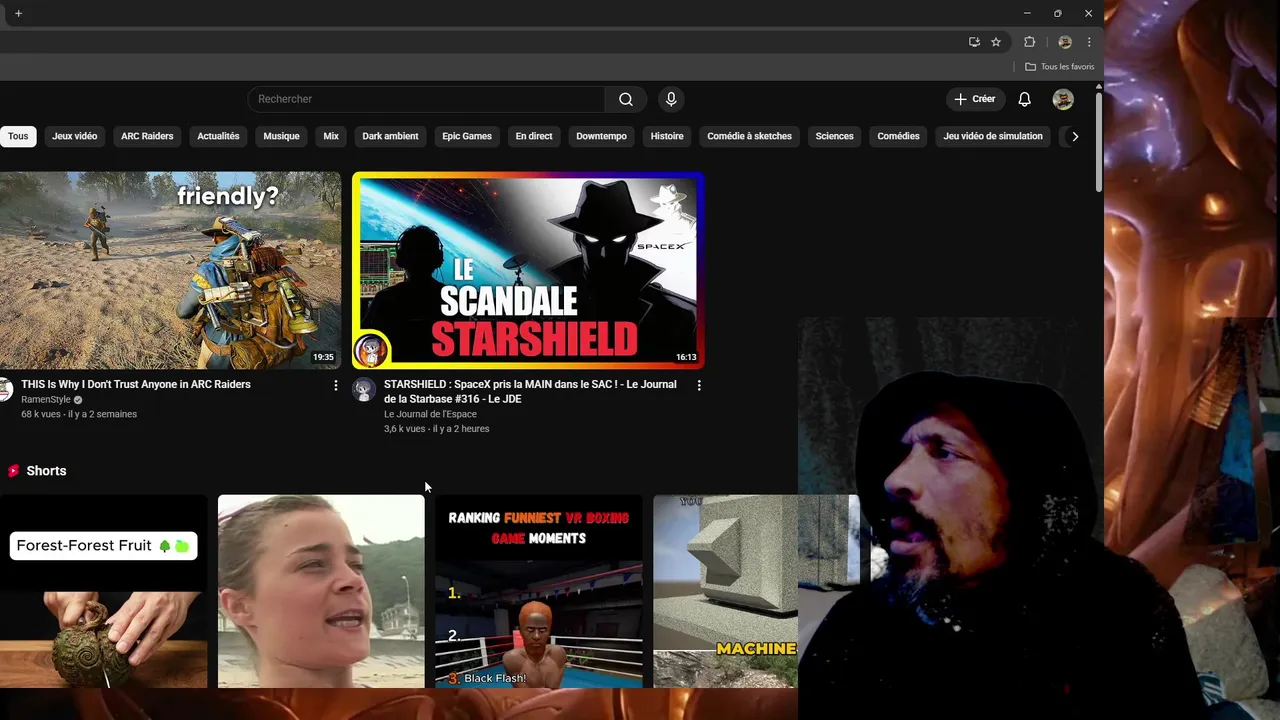Image resolution: width=1280 pixels, height=720 pixels.
Task: Select the Epic Games chip
Action: point(467,136)
